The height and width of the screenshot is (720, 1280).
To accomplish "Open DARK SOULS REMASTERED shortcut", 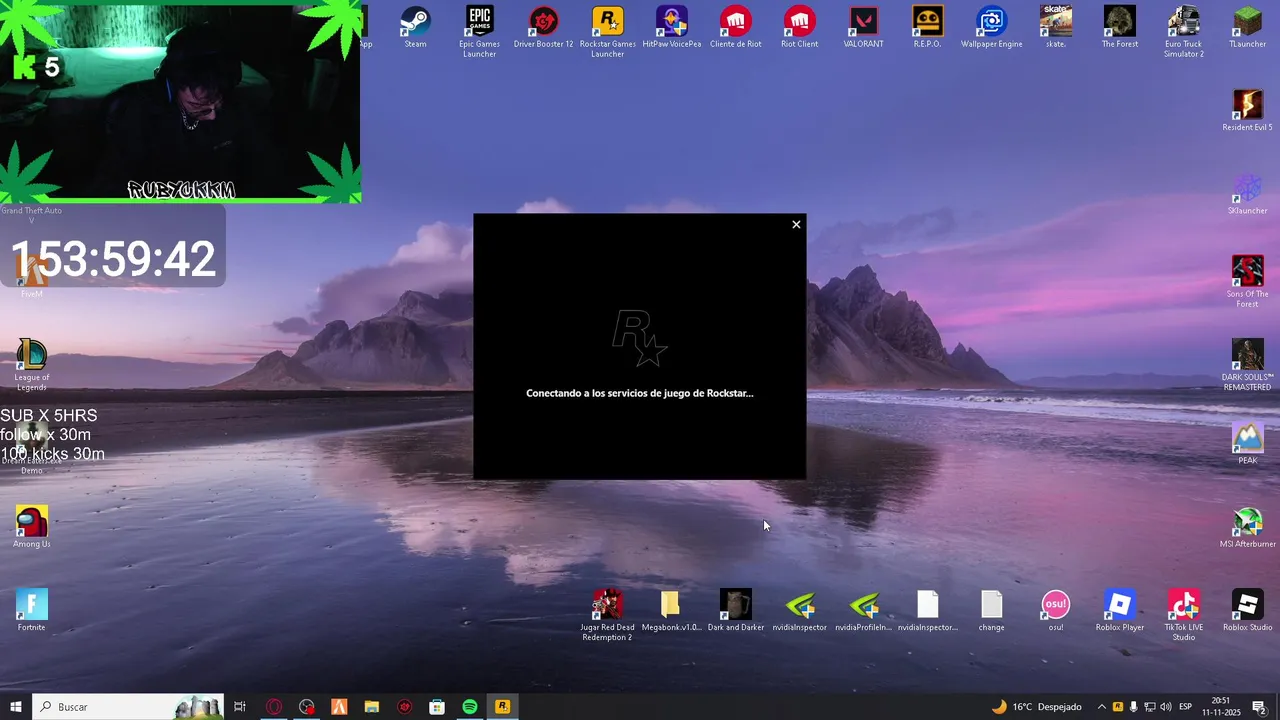I will [1247, 365].
